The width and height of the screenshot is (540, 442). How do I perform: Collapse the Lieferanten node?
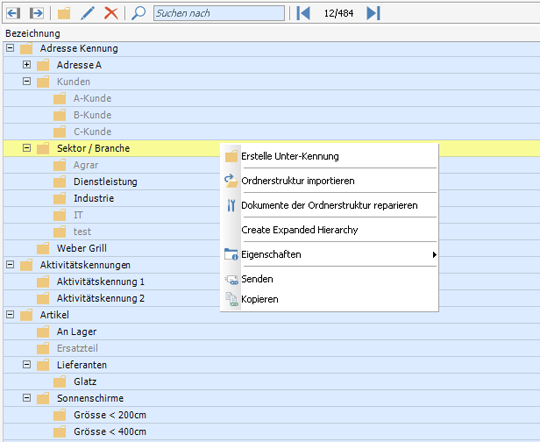27,364
